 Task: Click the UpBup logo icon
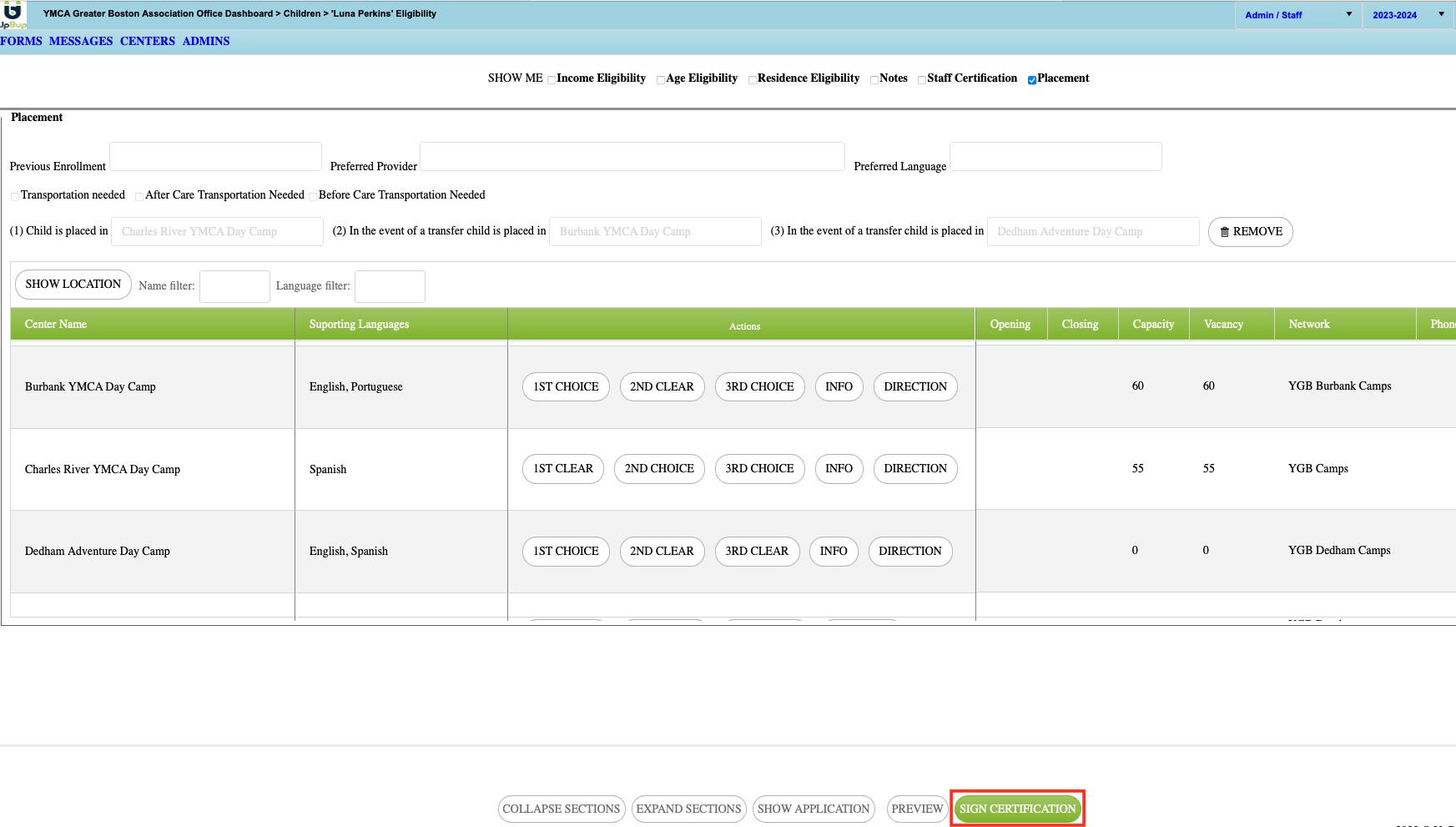13,14
